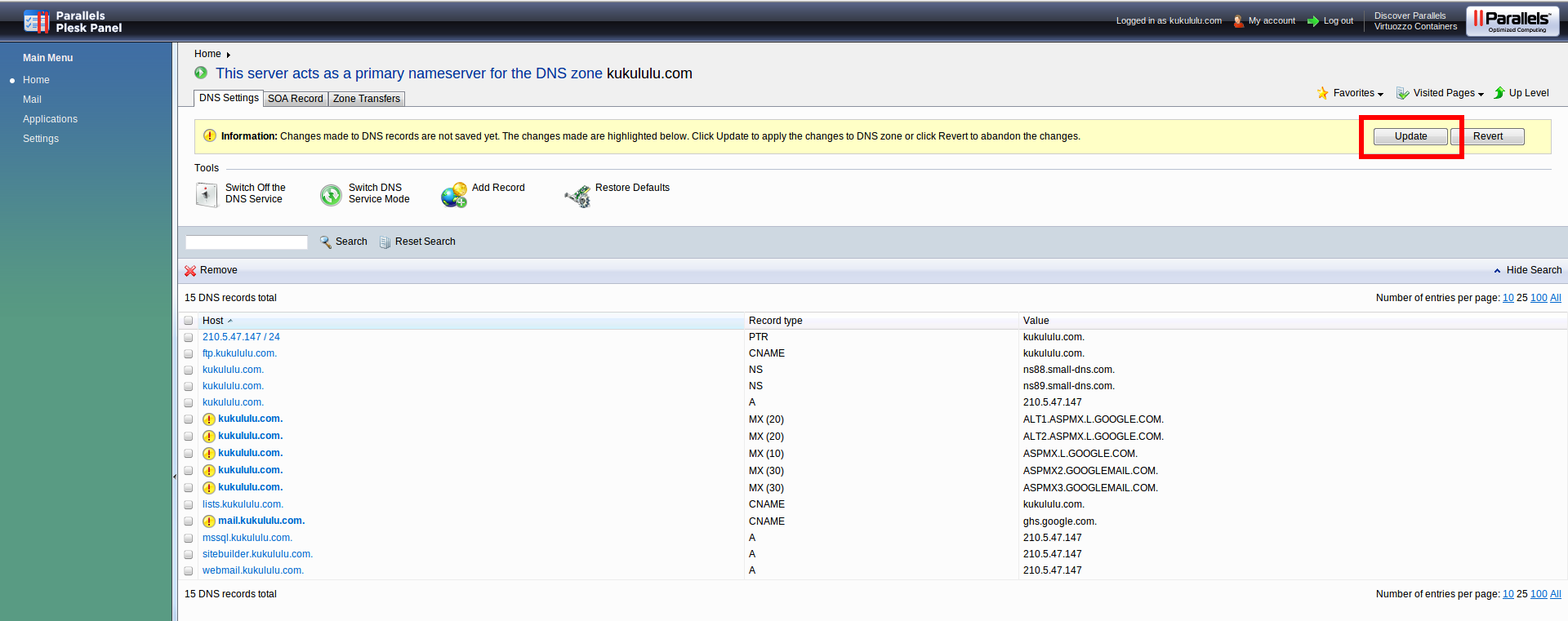
Task: Show 100 entries per page at top
Action: coord(1538,298)
